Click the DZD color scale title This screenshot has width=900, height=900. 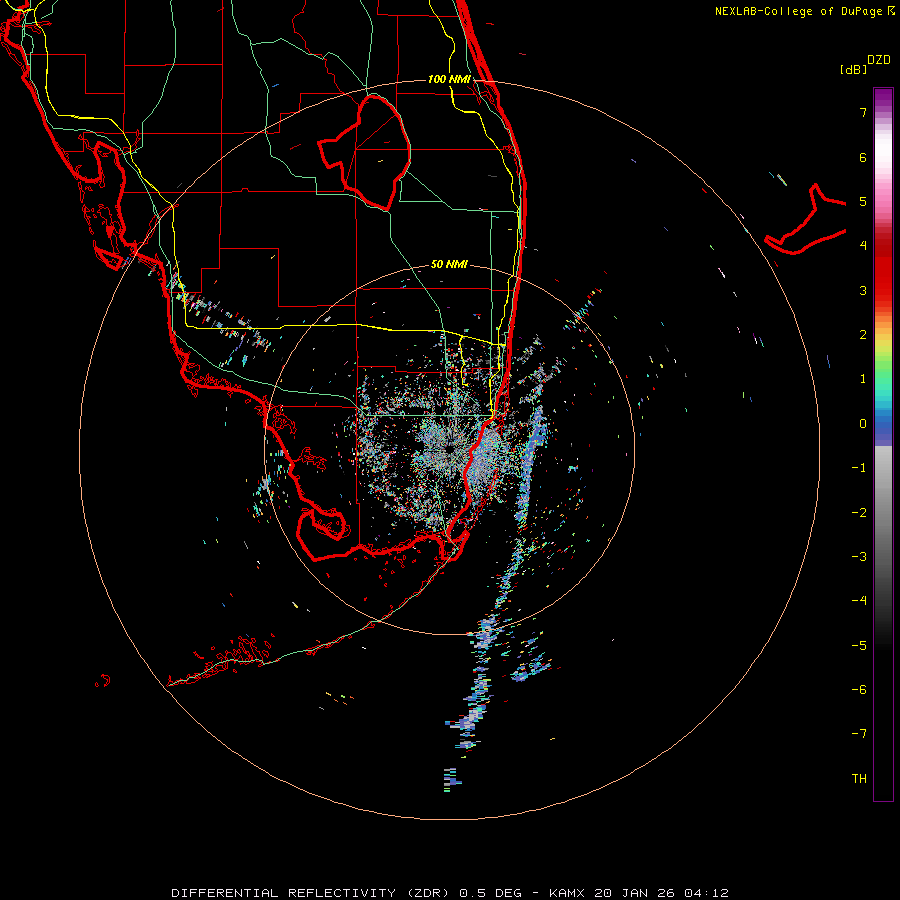click(x=879, y=60)
